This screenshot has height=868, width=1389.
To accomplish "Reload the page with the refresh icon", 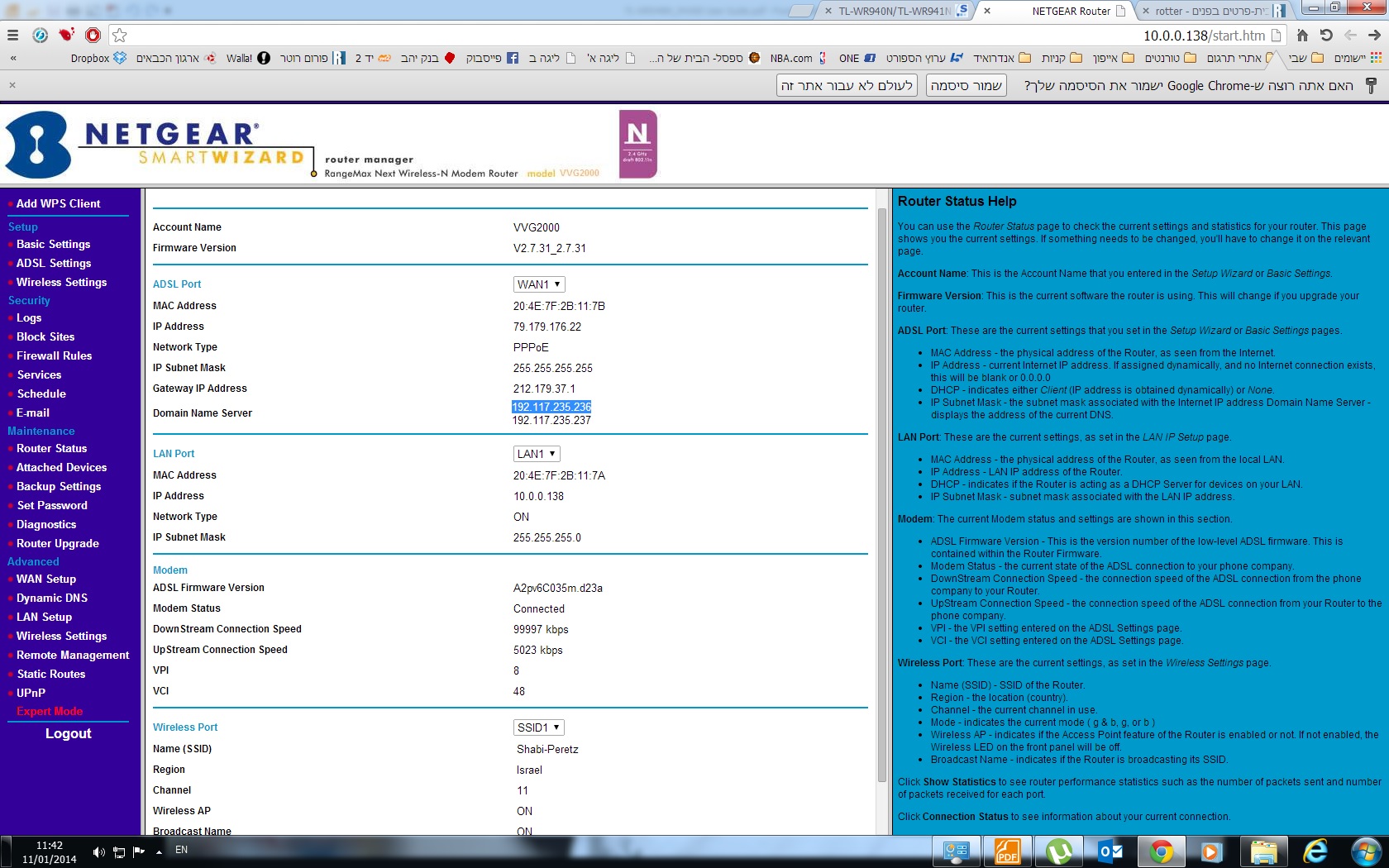I will click(x=1326, y=35).
